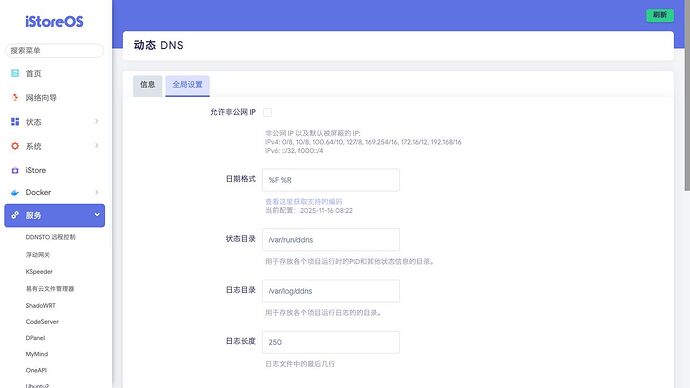Click the iStore menu label
This screenshot has height=388, width=690.
(x=36, y=170)
